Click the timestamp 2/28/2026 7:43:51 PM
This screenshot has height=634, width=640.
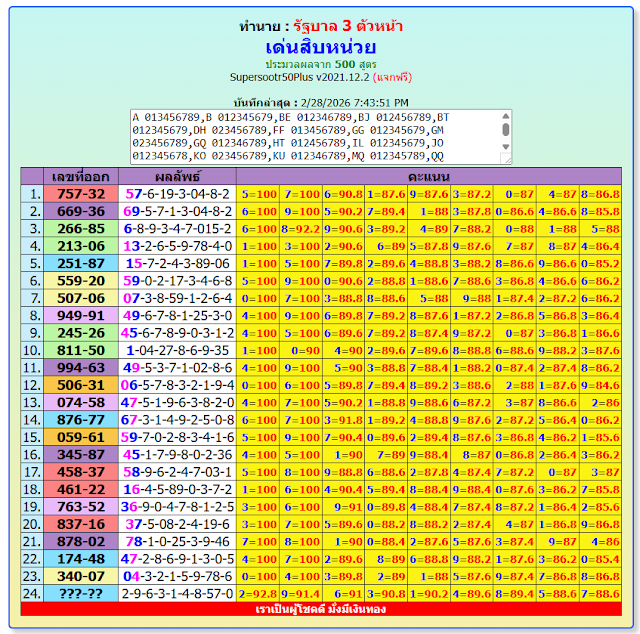(x=354, y=102)
